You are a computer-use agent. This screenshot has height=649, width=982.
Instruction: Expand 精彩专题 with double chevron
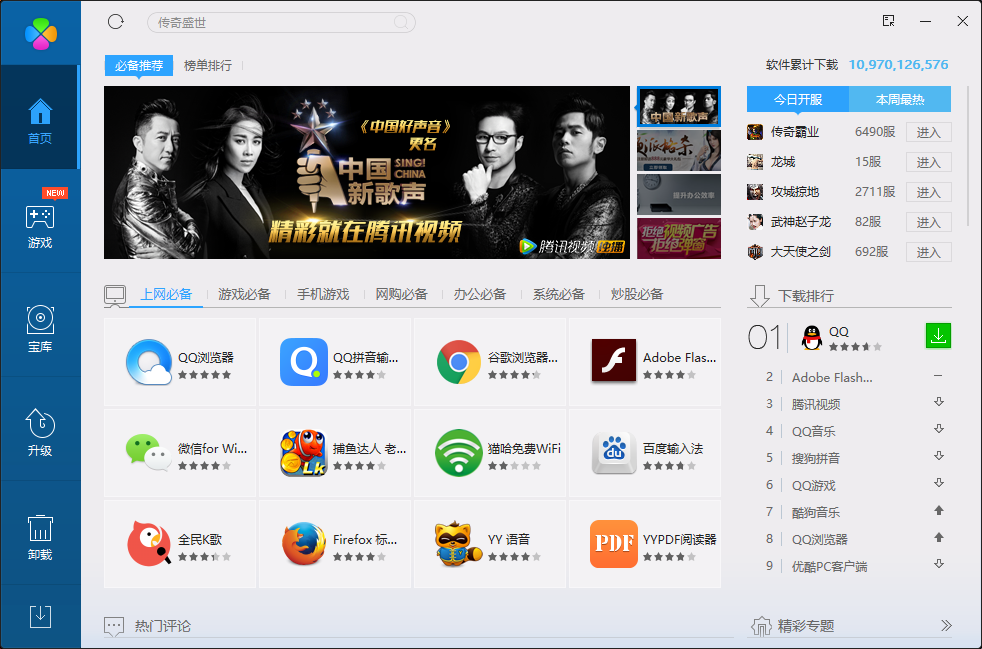pyautogui.click(x=946, y=625)
